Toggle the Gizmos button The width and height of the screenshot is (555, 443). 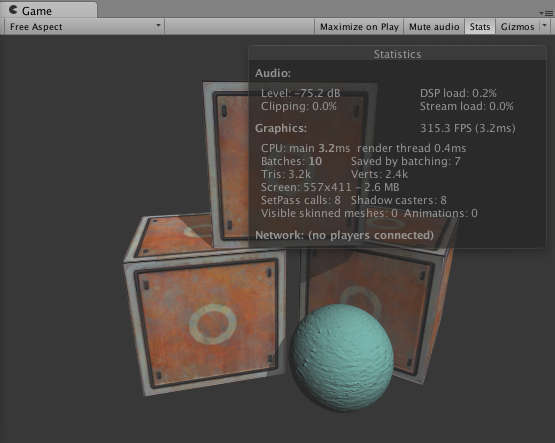click(x=517, y=27)
